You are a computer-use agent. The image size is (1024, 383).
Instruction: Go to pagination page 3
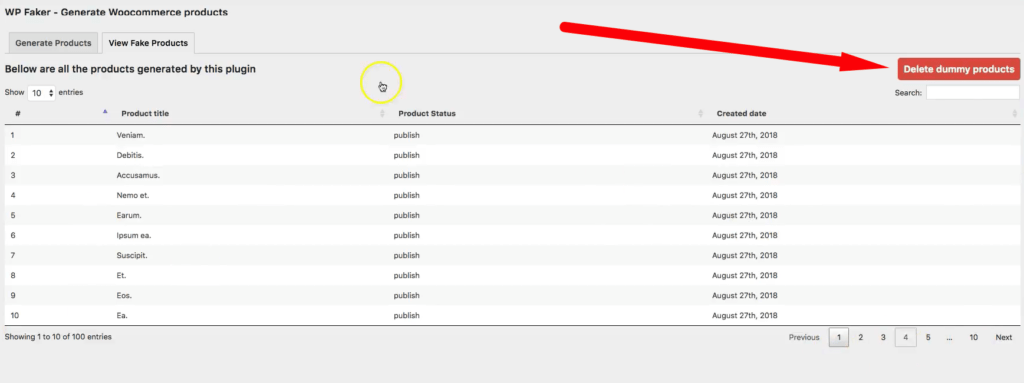click(x=883, y=337)
